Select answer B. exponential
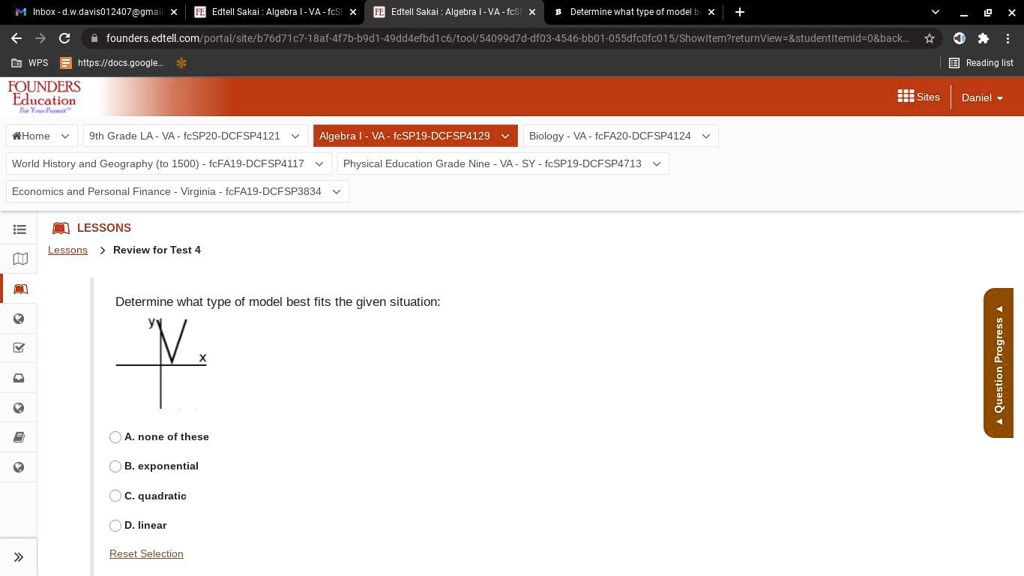 click(x=116, y=466)
